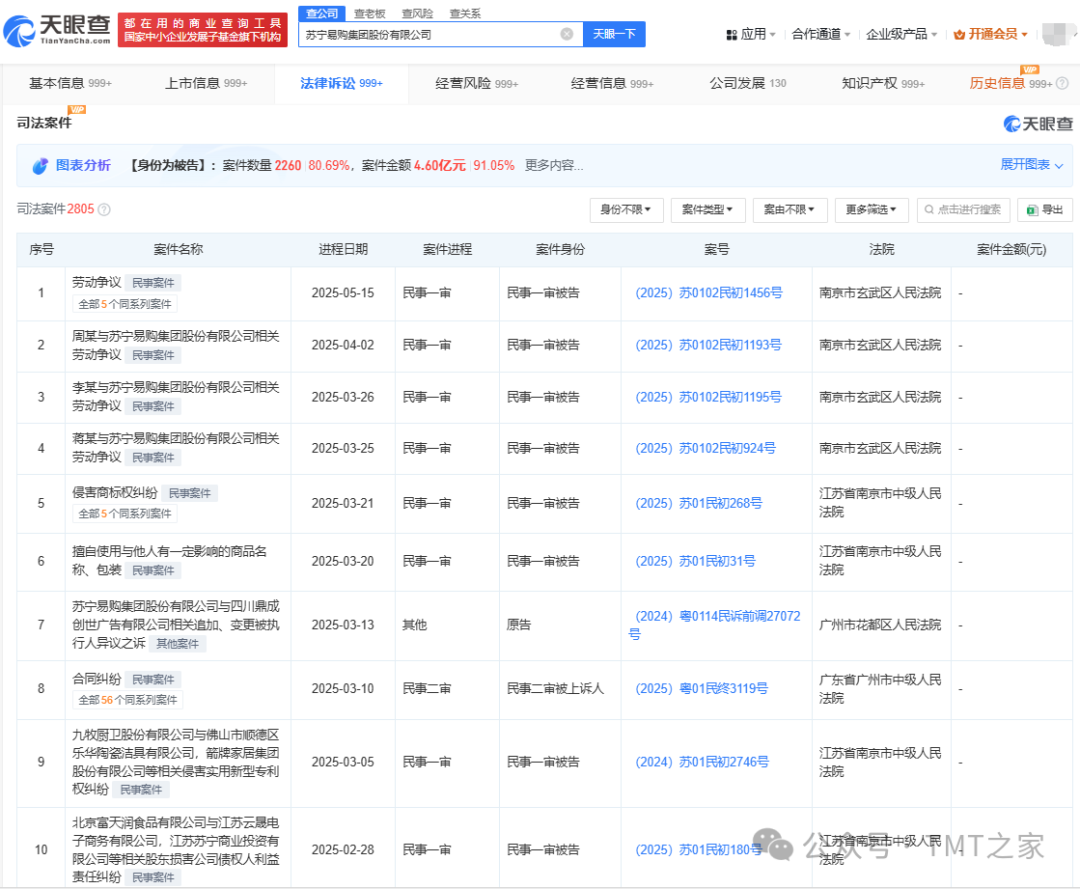Image resolution: width=1080 pixels, height=889 pixels.
Task: Open the 开通会员 membership menu
Action: [x=991, y=34]
